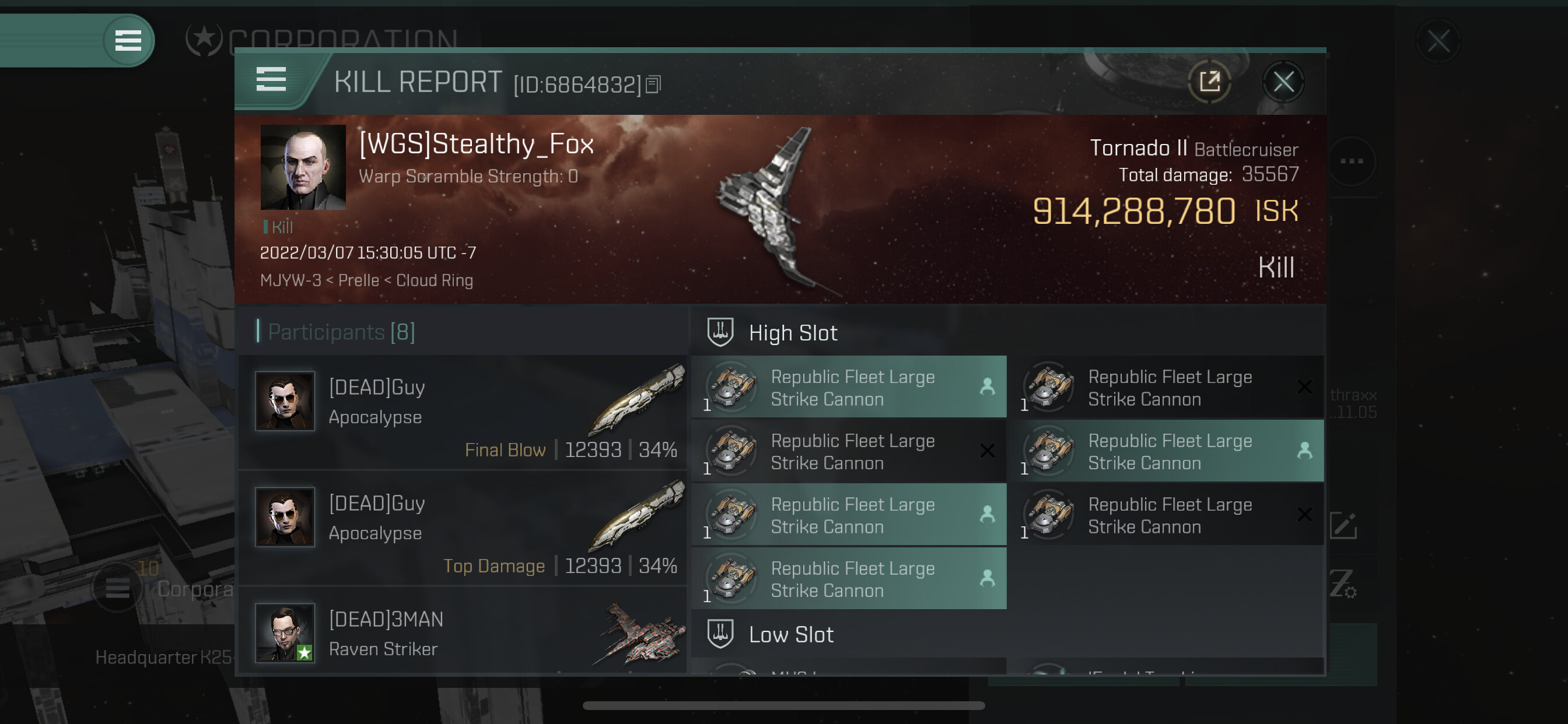1568x724 pixels.
Task: Open Stealthy_Fox victim portrait
Action: pyautogui.click(x=303, y=167)
